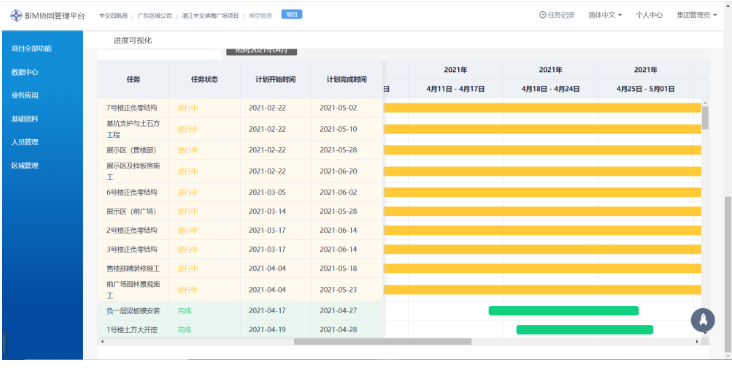Select the 售楼部精装修施工 task row
The height and width of the screenshot is (368, 732).
240,269
